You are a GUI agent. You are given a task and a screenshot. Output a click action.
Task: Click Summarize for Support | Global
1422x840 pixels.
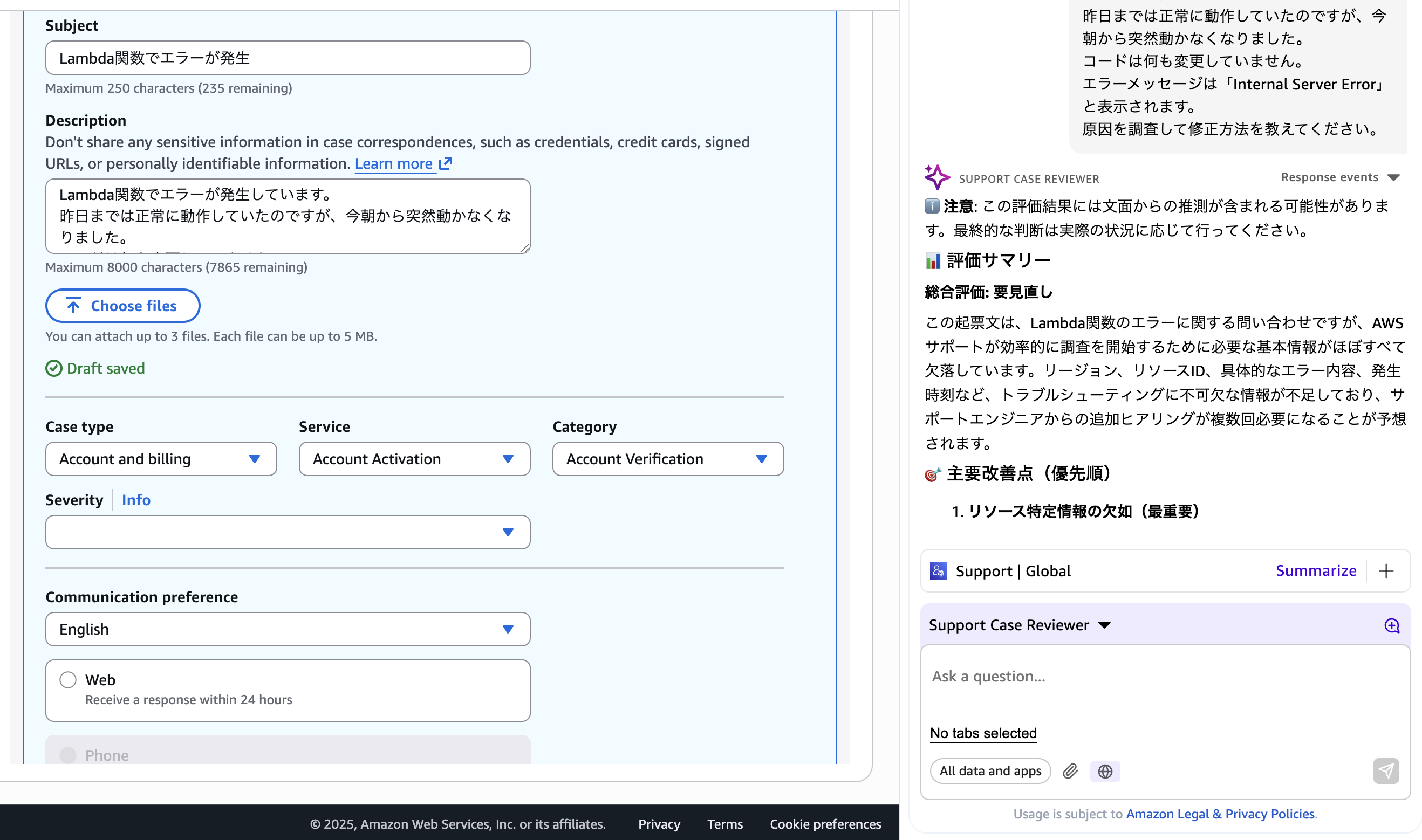click(1316, 570)
